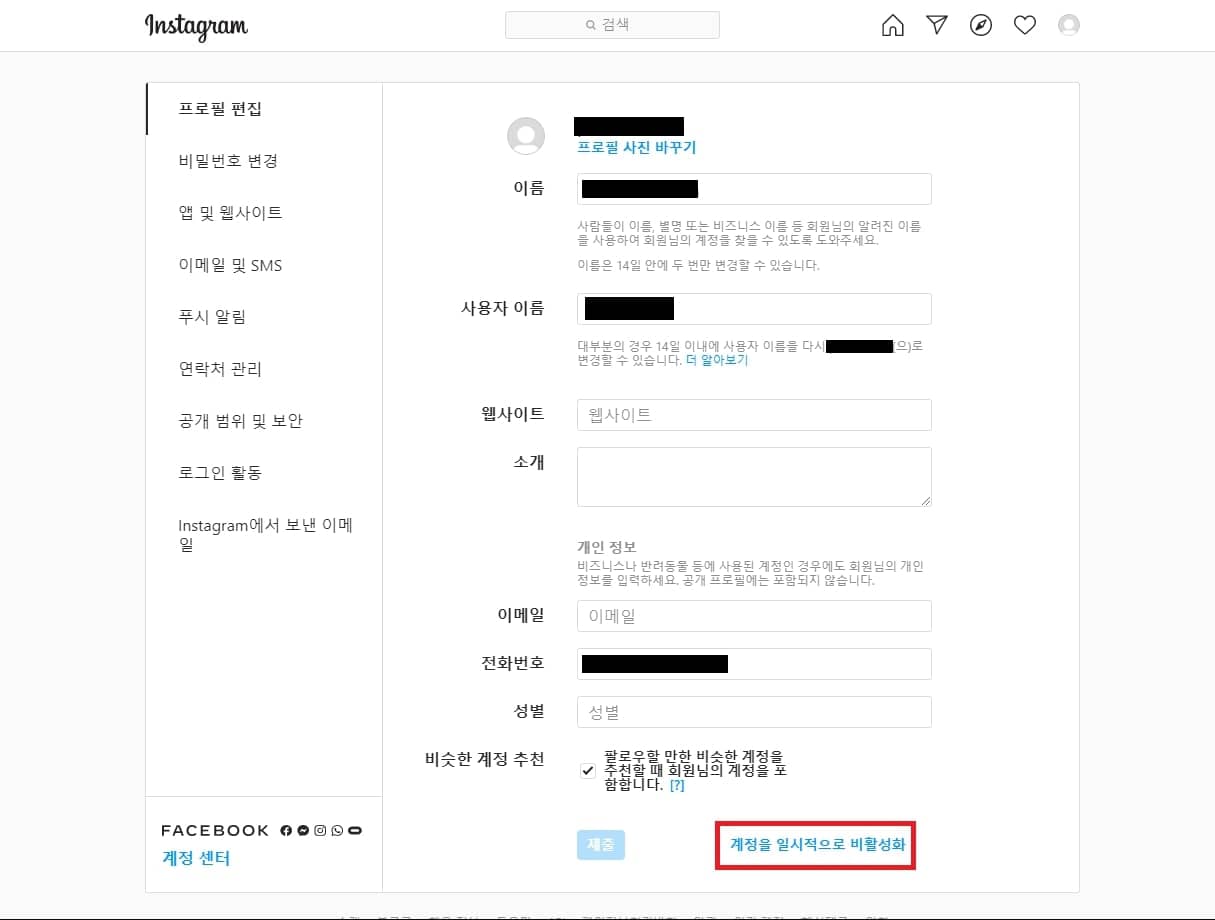Screen dimensions: 1215x920
Task: Click the FACEBOOK brand label
Action: (215, 830)
